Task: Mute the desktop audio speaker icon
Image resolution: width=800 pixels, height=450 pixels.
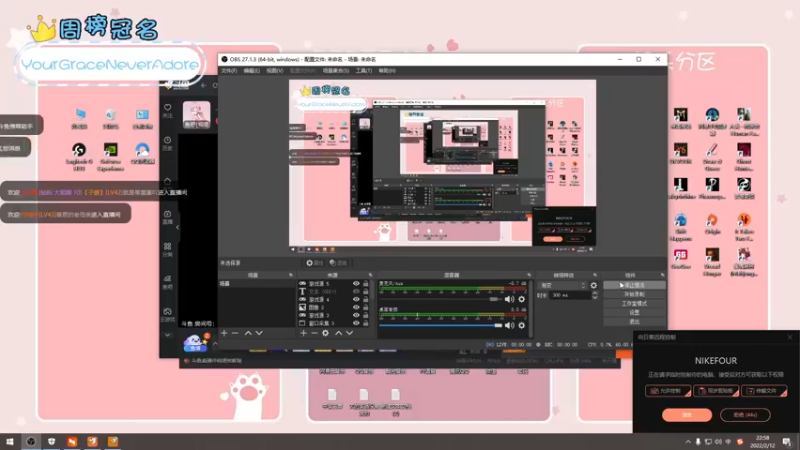Action: click(x=509, y=326)
